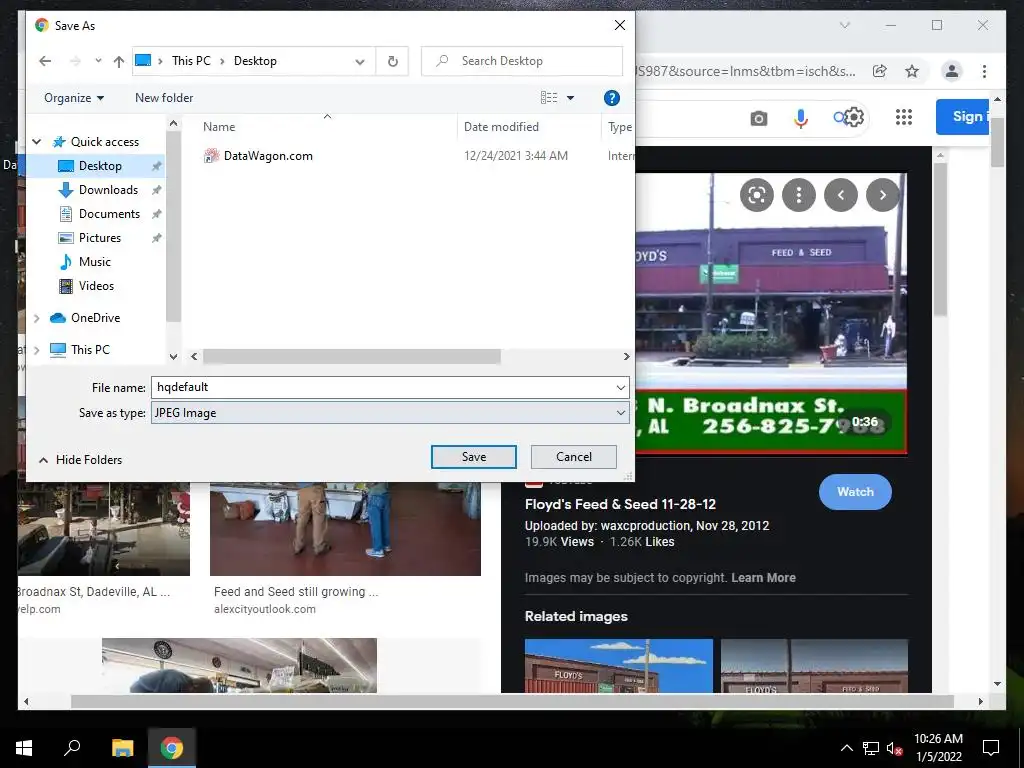This screenshot has height=768, width=1024.
Task: Open Learn More copyright link
Action: 763,578
